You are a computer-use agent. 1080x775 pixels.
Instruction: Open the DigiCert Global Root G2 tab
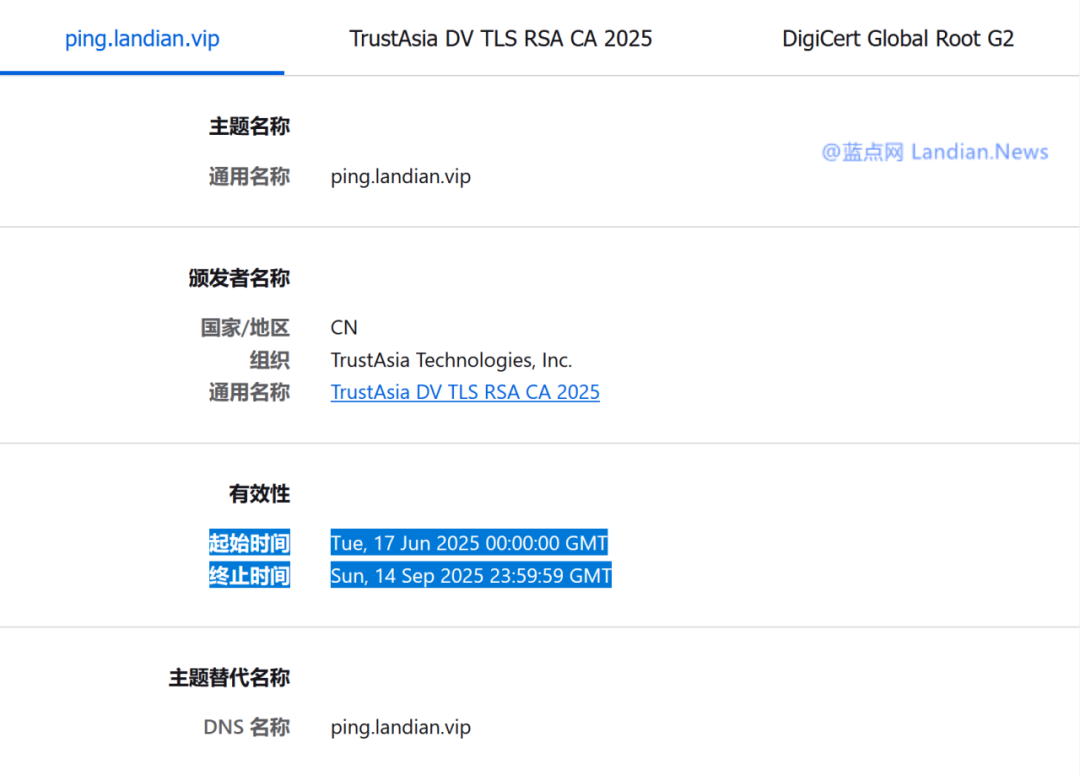(x=897, y=39)
